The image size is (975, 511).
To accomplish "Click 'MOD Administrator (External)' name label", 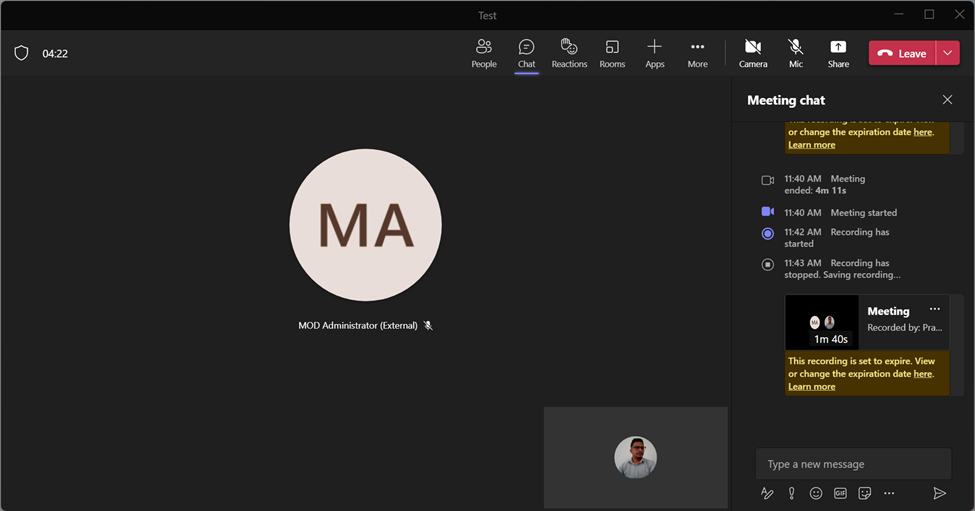I will pos(358,325).
